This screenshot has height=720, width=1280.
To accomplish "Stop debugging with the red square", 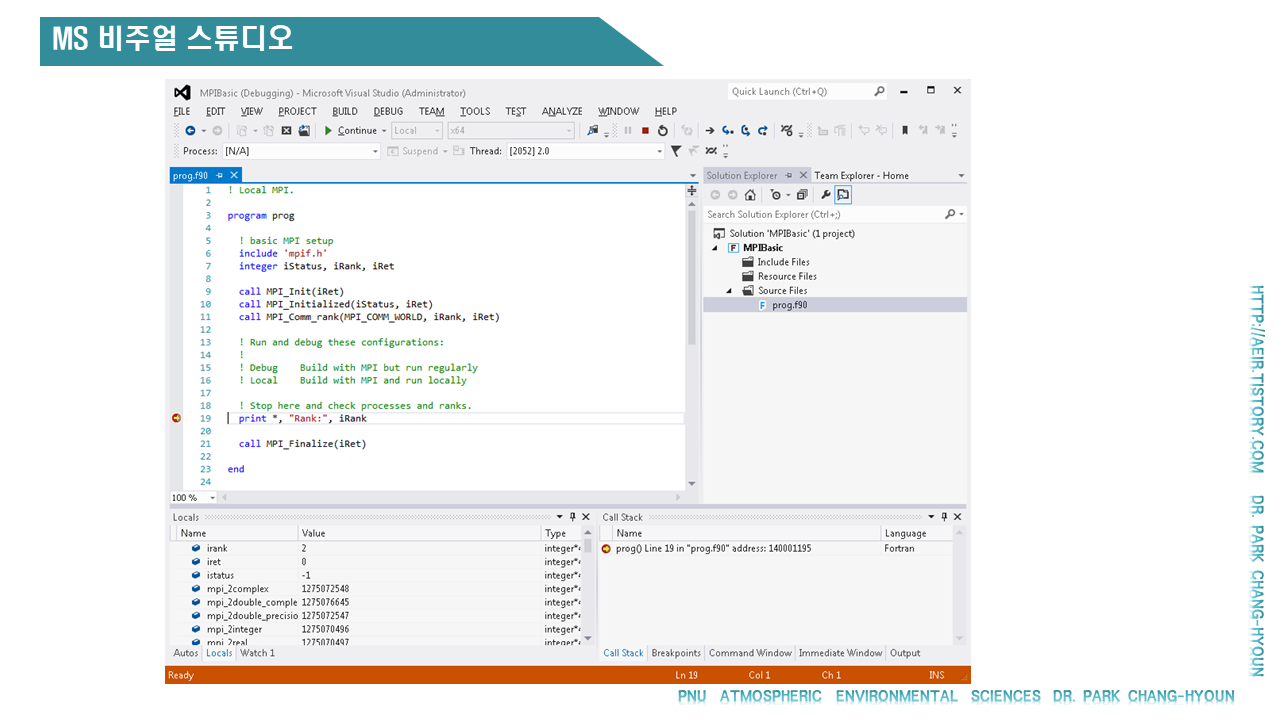I will click(x=645, y=130).
